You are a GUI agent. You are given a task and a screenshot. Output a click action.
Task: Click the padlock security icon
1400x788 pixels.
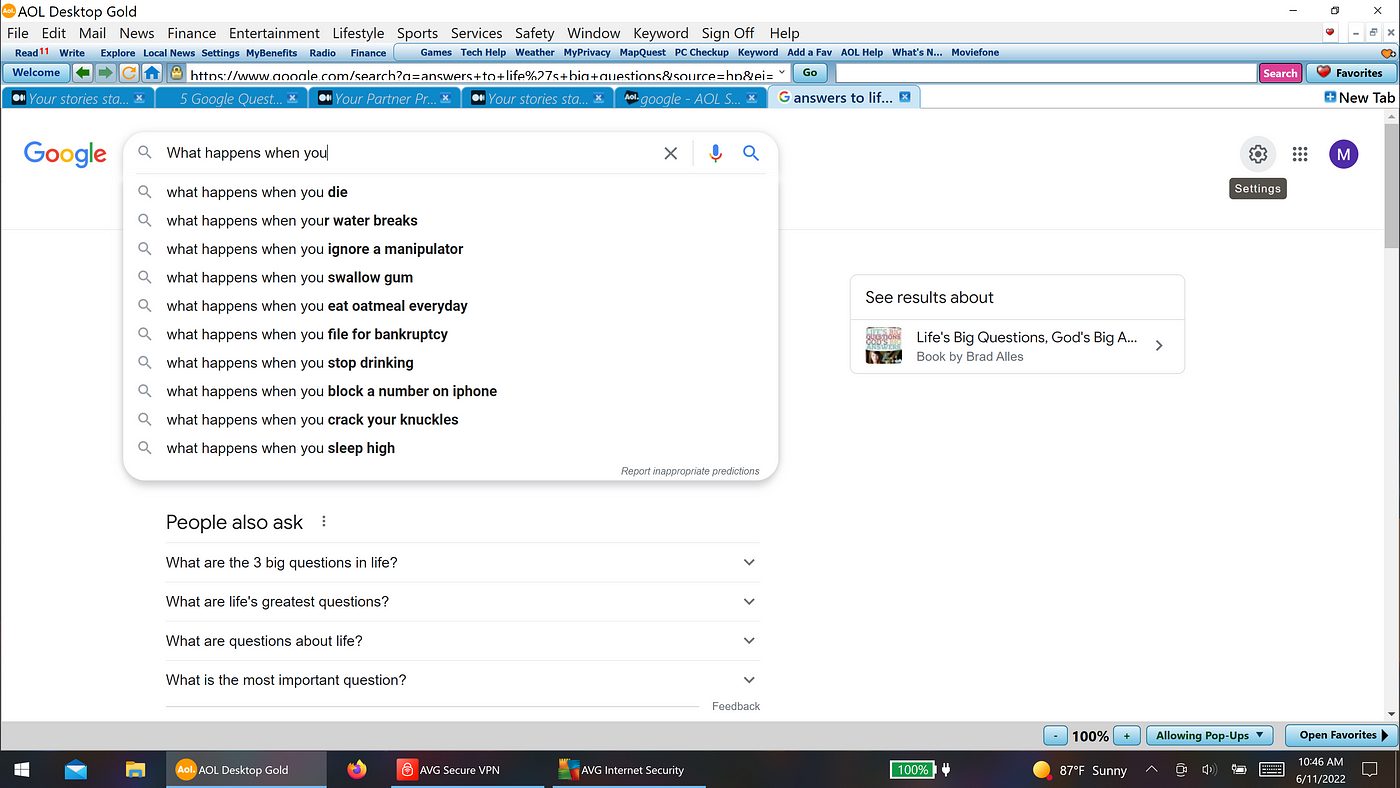[x=176, y=73]
